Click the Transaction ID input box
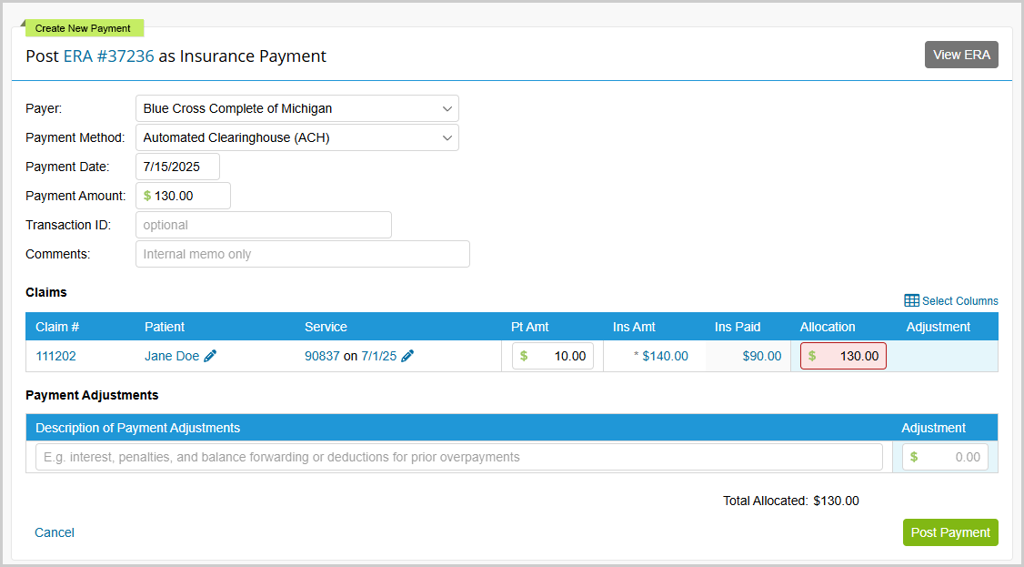Screen dimensions: 1024x567 click(263, 225)
